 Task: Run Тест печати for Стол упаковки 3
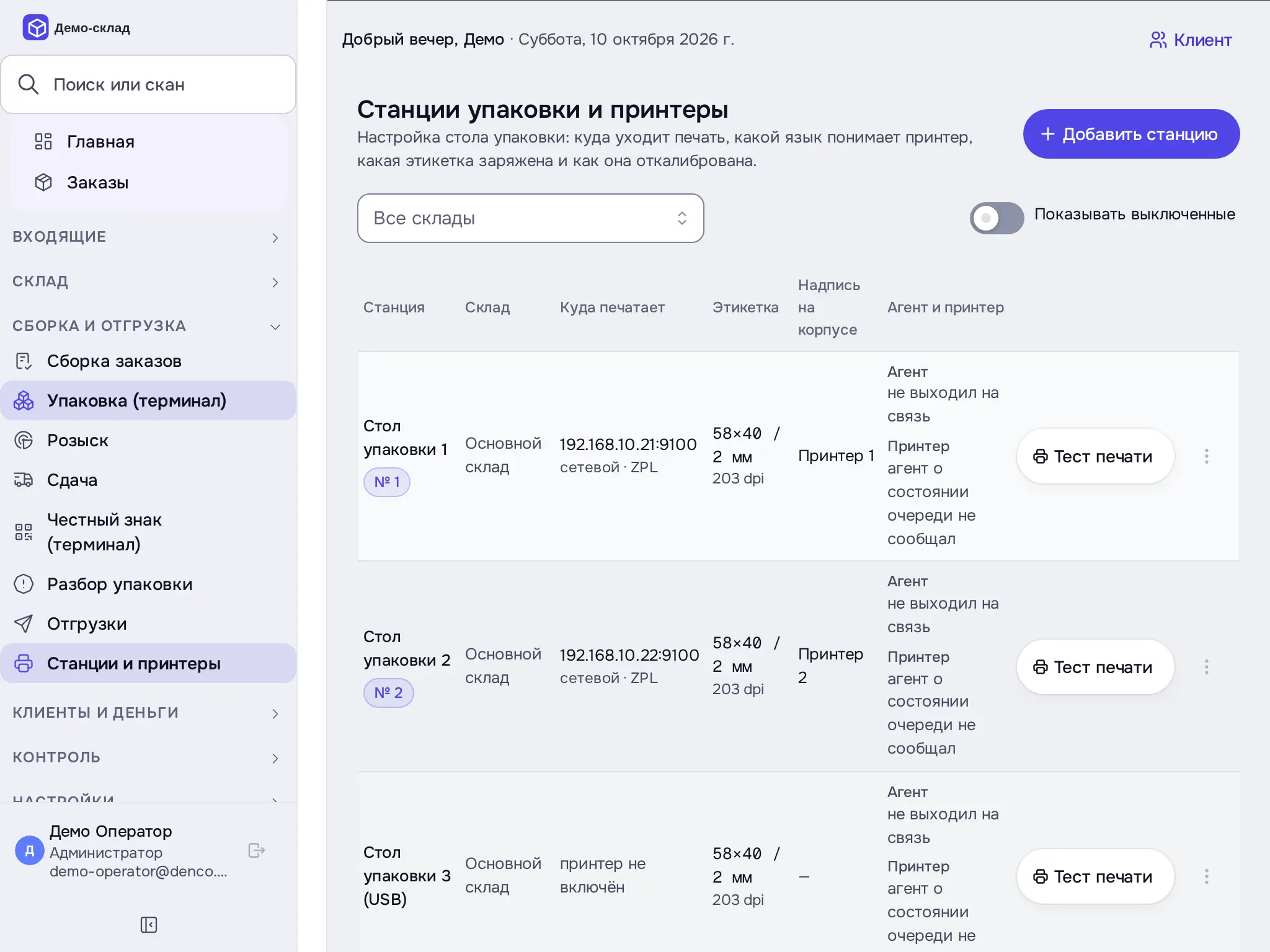pos(1095,876)
